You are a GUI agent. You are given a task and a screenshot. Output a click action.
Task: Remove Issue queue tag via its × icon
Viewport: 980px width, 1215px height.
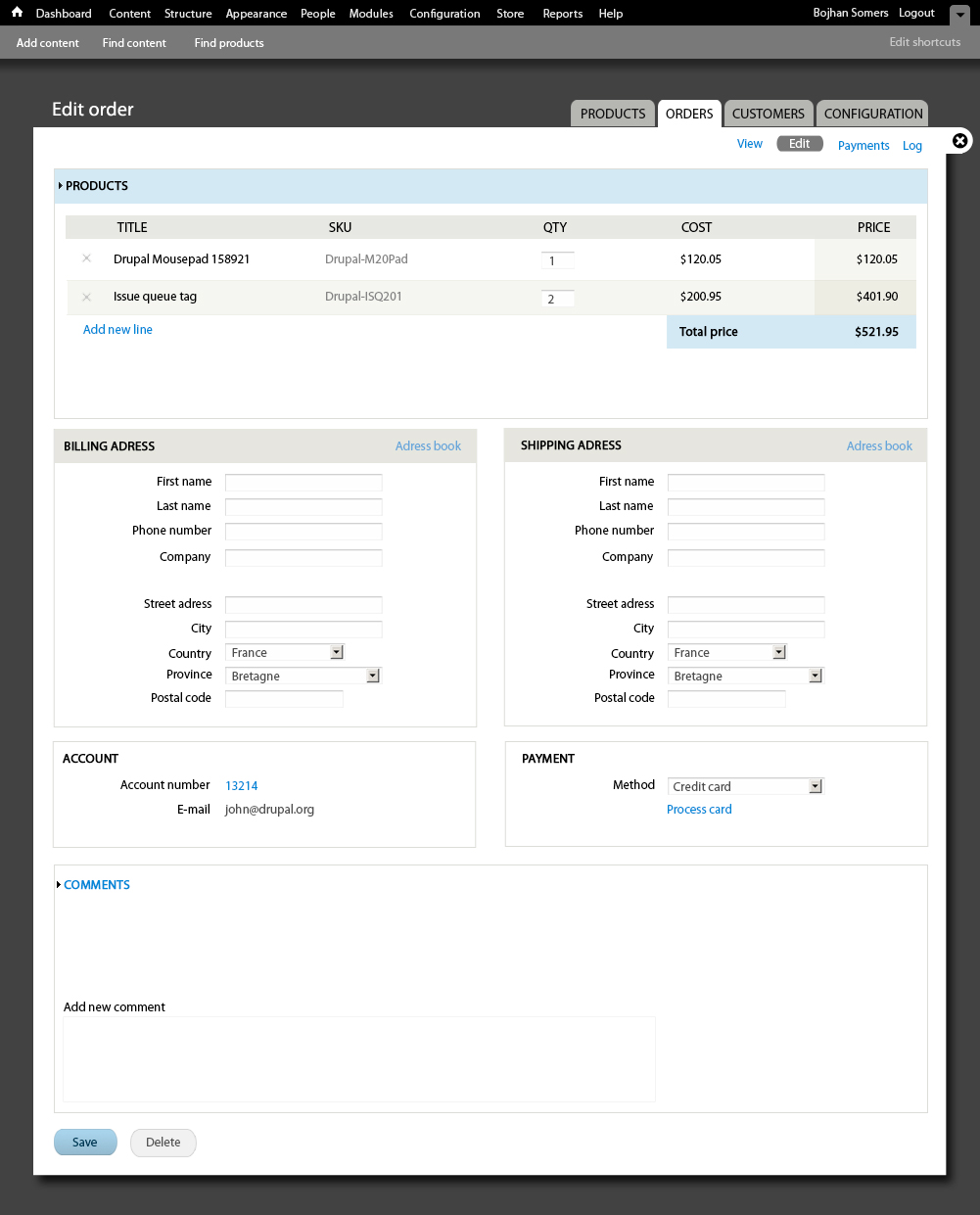click(x=86, y=297)
